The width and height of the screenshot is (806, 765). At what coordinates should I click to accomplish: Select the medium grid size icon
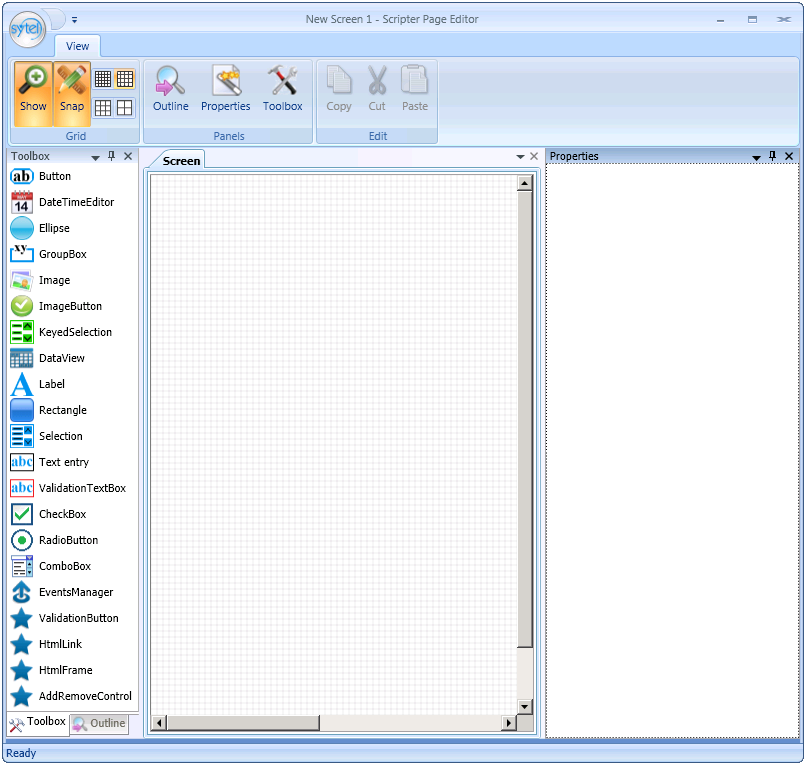click(103, 108)
